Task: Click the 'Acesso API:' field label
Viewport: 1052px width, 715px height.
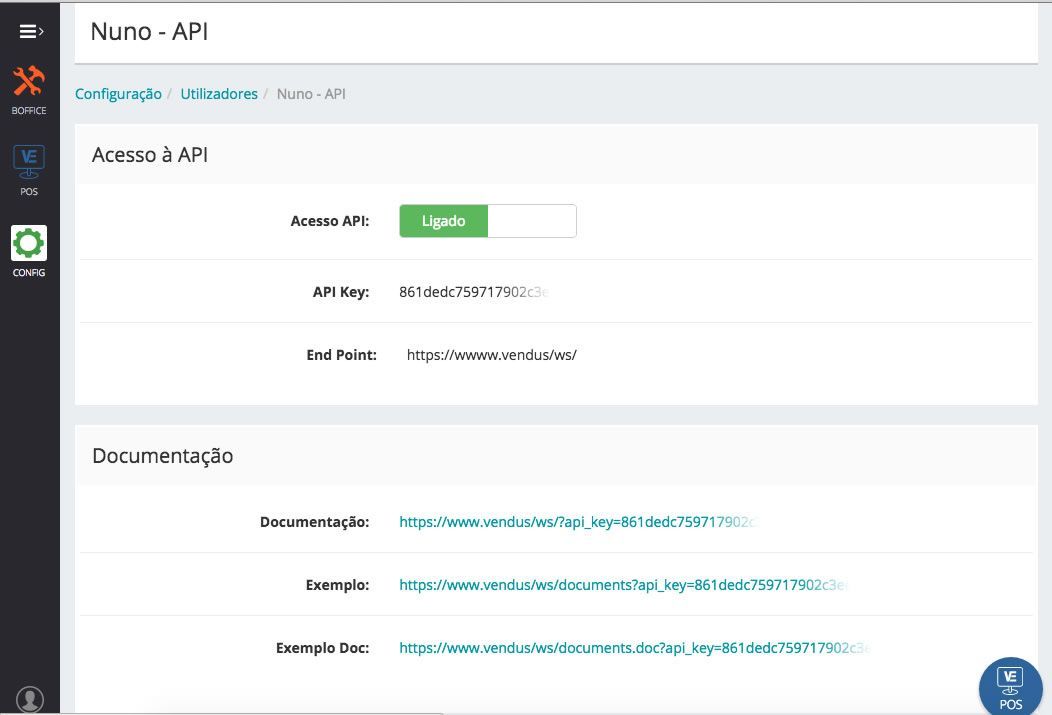Action: coord(330,221)
